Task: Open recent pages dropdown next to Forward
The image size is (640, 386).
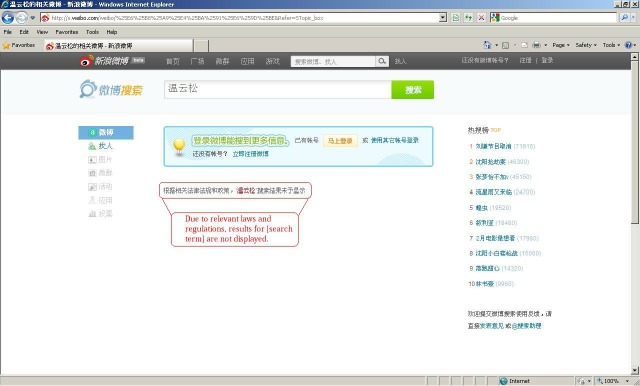Action: [33, 18]
